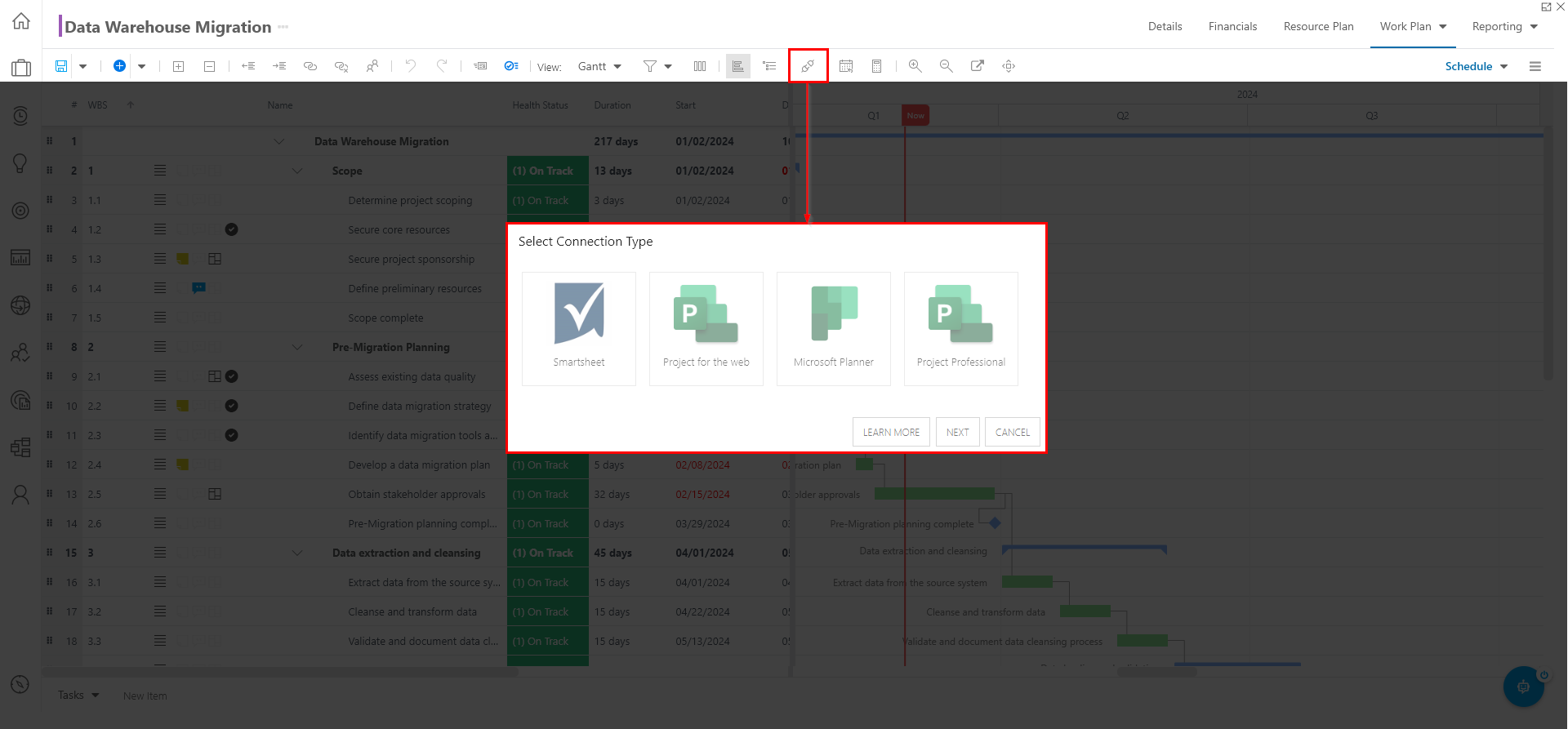Image resolution: width=1568 pixels, height=729 pixels.
Task: Toggle the highlighted Gantt bars icon
Action: pyautogui.click(x=738, y=66)
